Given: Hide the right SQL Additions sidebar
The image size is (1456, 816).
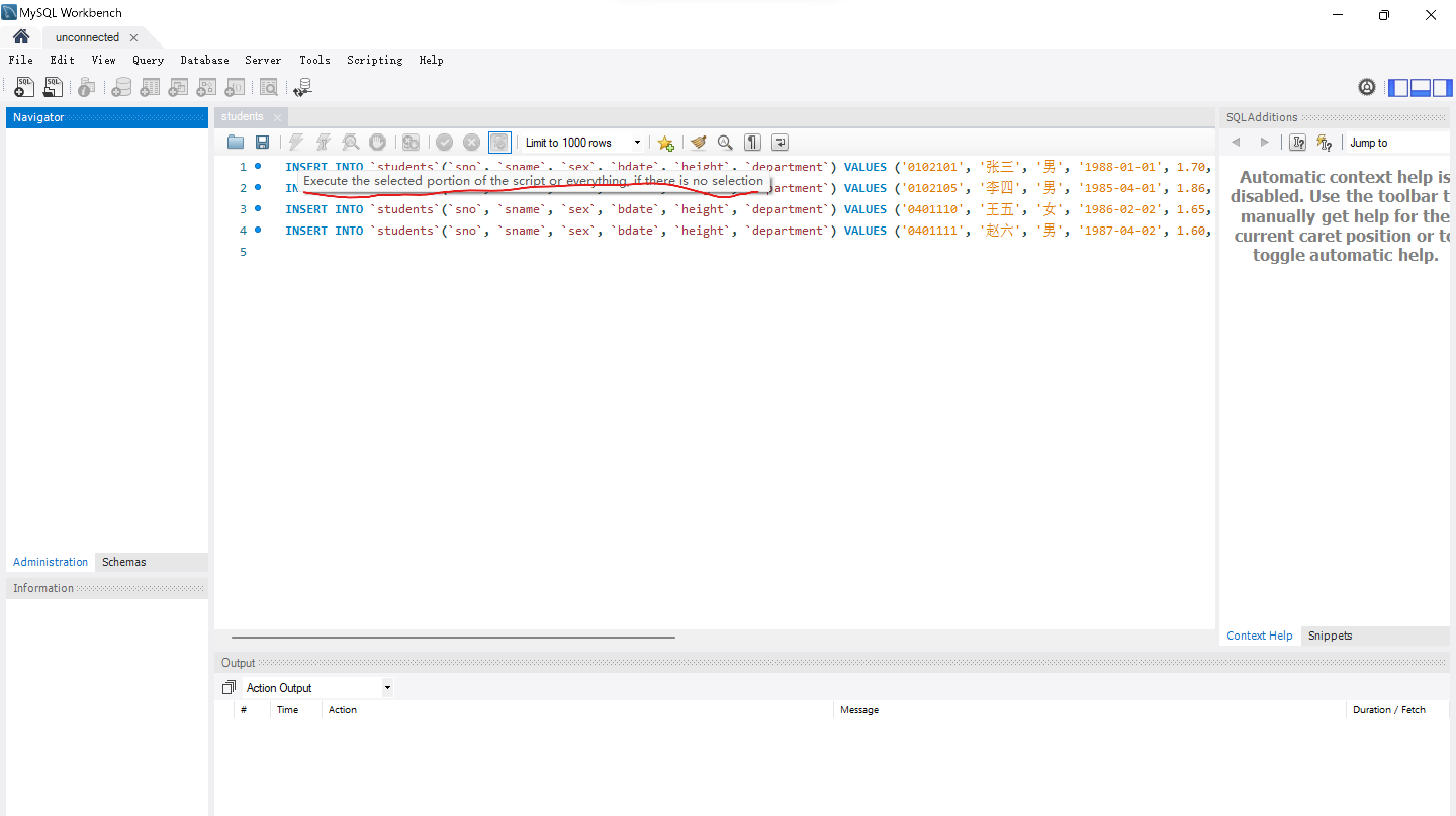Looking at the screenshot, I should coord(1442,87).
